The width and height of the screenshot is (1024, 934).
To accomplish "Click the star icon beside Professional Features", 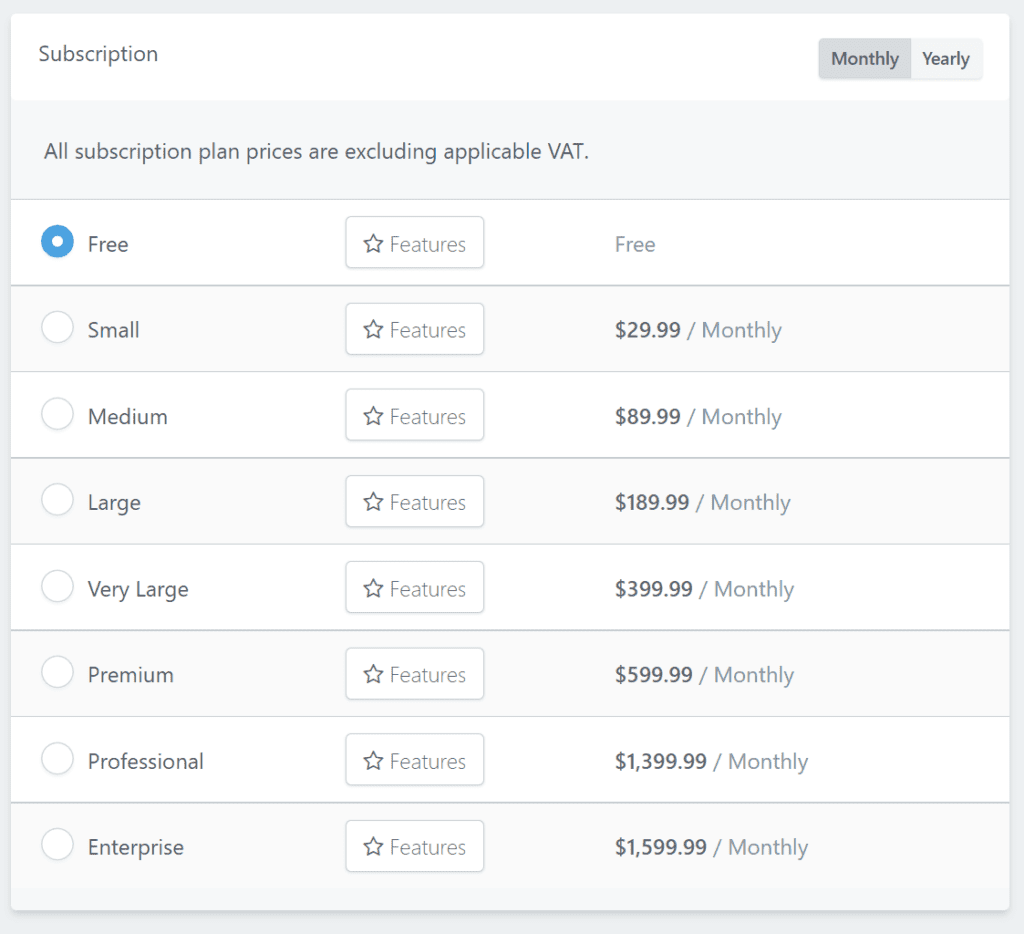I will (x=374, y=759).
